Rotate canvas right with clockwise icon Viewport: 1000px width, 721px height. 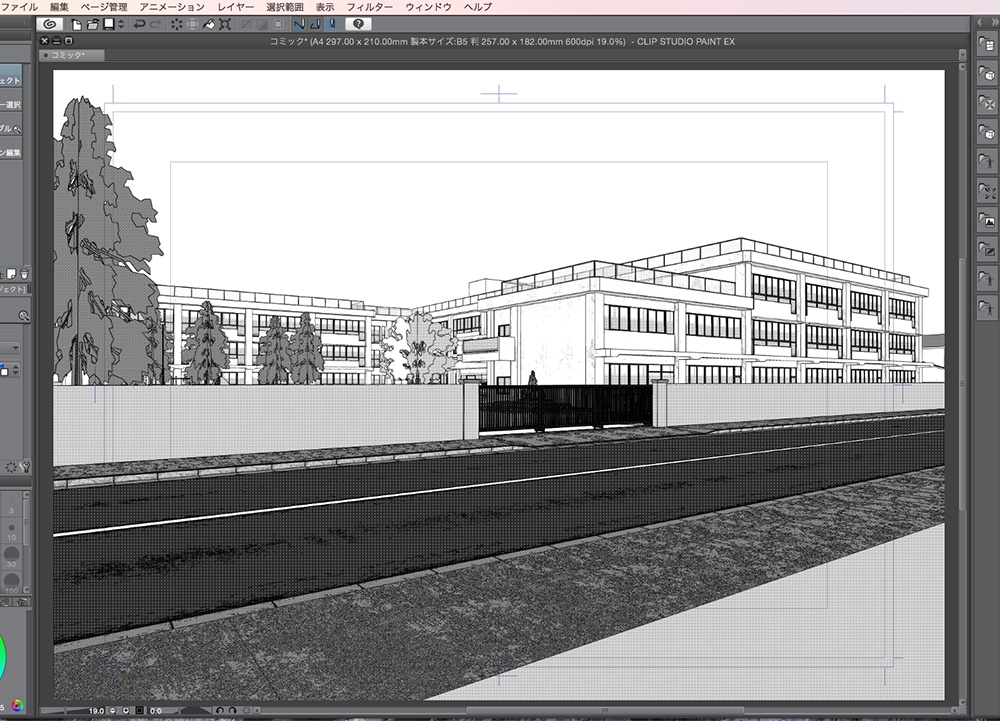click(232, 711)
